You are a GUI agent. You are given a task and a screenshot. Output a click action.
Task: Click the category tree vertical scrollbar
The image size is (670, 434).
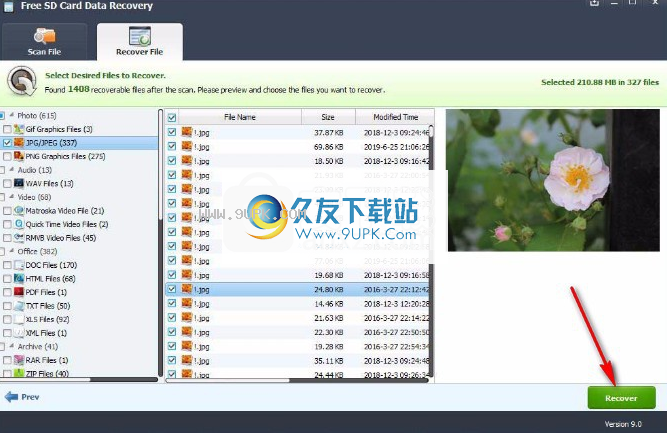161,243
